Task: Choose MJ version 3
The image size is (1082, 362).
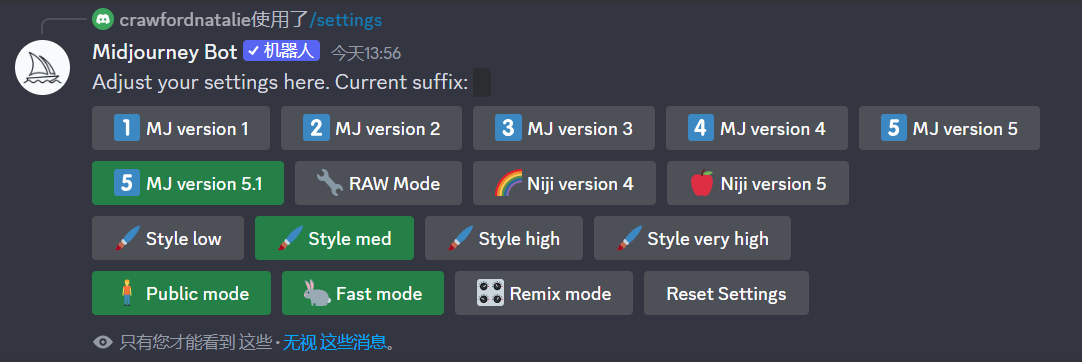Action: click(564, 128)
